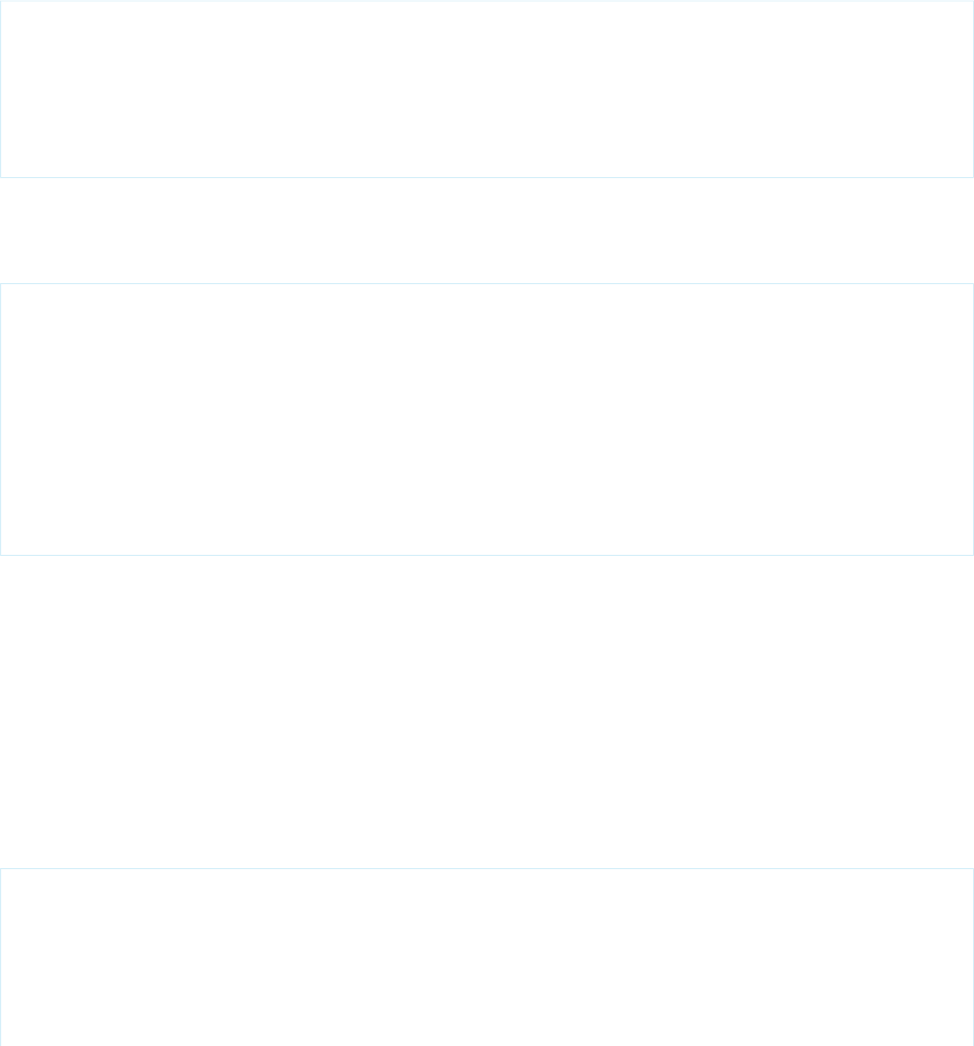
Task: Click the top-left corner of the second panel
Action: point(1,284)
